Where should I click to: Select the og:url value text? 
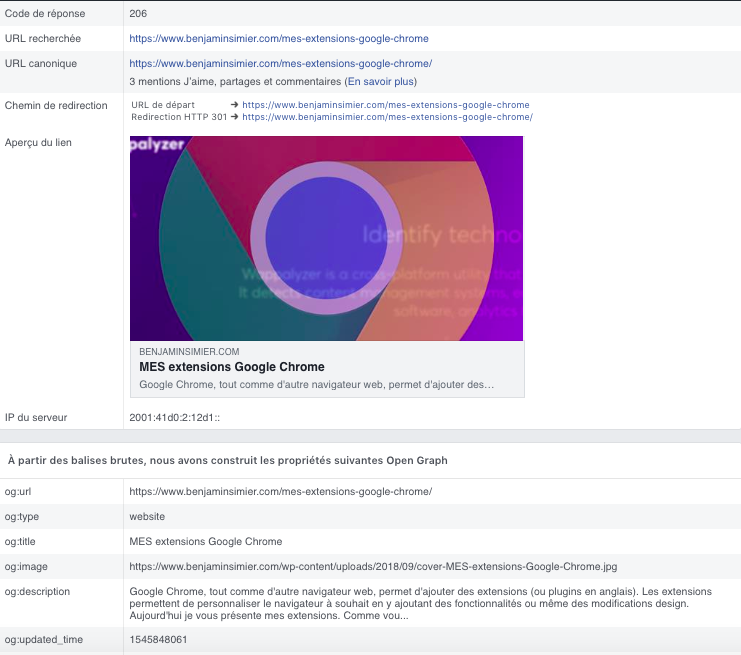pos(281,491)
